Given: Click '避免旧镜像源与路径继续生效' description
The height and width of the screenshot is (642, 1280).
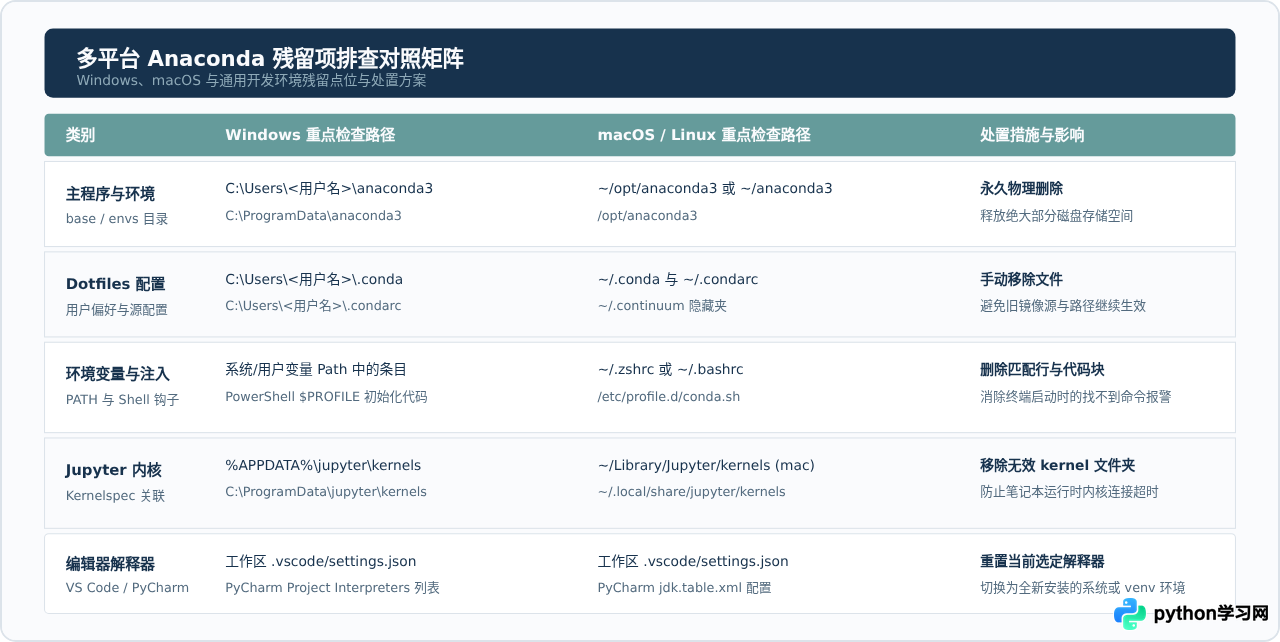Looking at the screenshot, I should point(1063,305).
